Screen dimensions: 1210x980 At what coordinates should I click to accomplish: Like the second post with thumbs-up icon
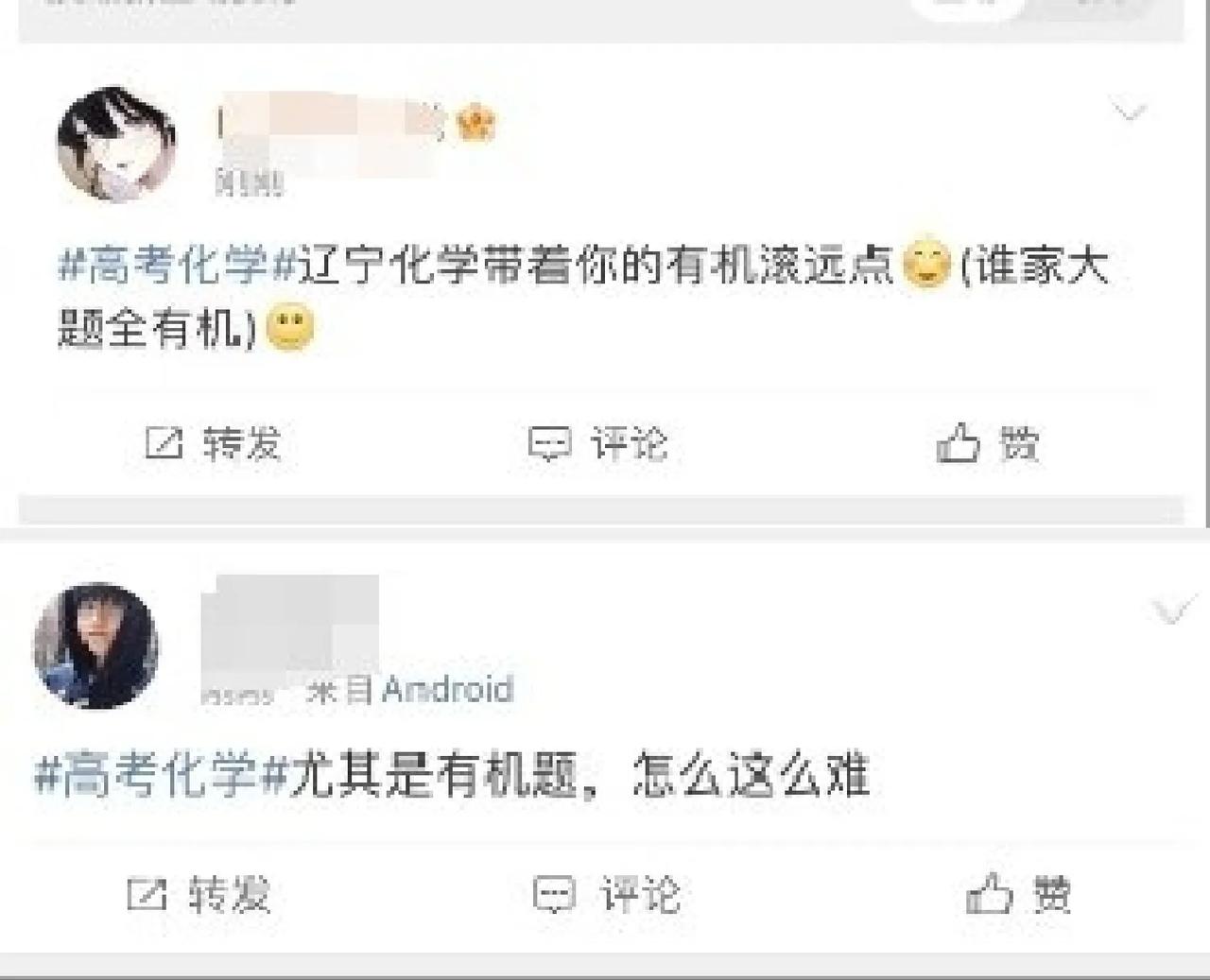pyautogui.click(x=989, y=893)
